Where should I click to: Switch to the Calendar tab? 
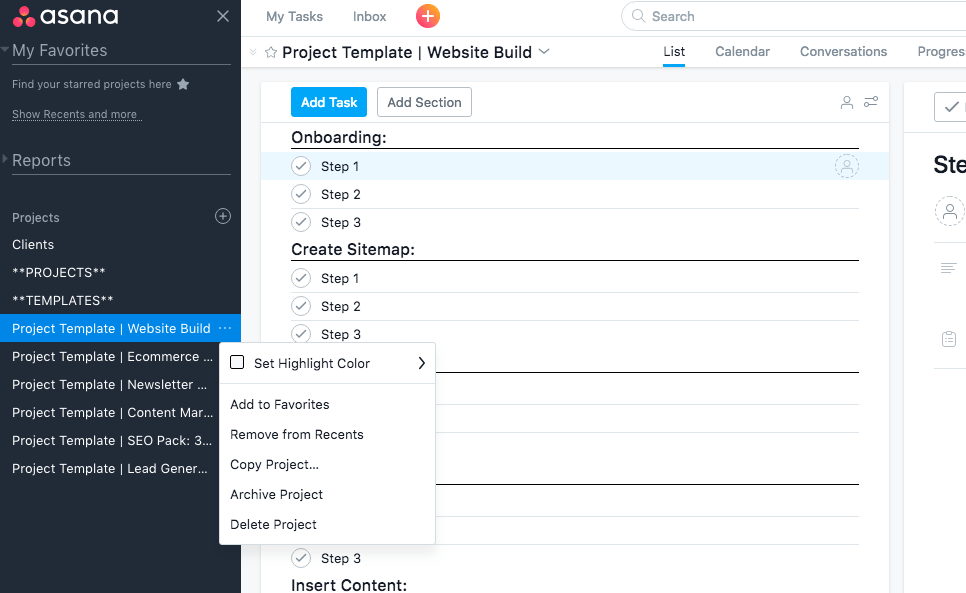742,51
